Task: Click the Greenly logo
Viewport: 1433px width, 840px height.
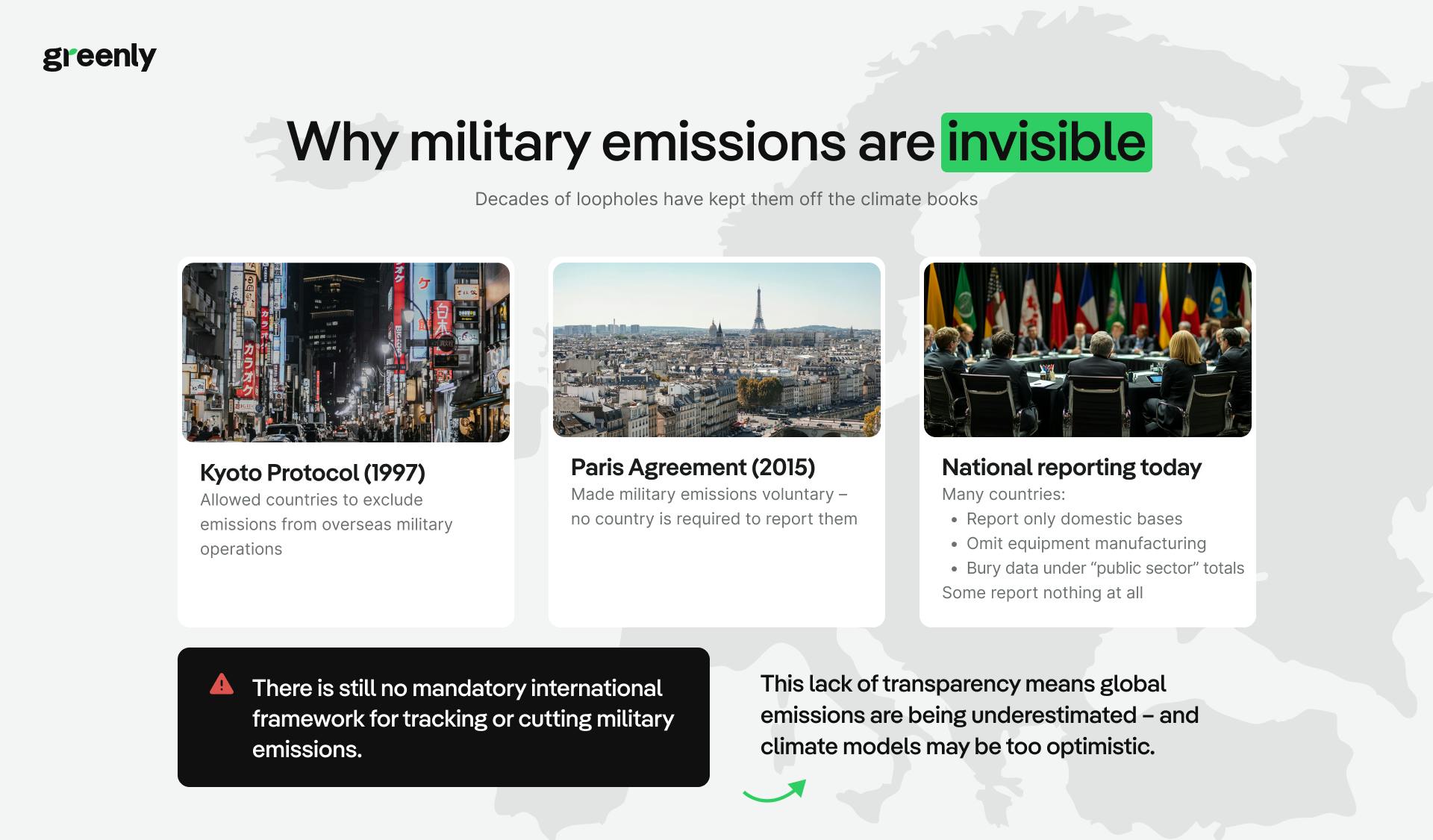Action: tap(99, 57)
